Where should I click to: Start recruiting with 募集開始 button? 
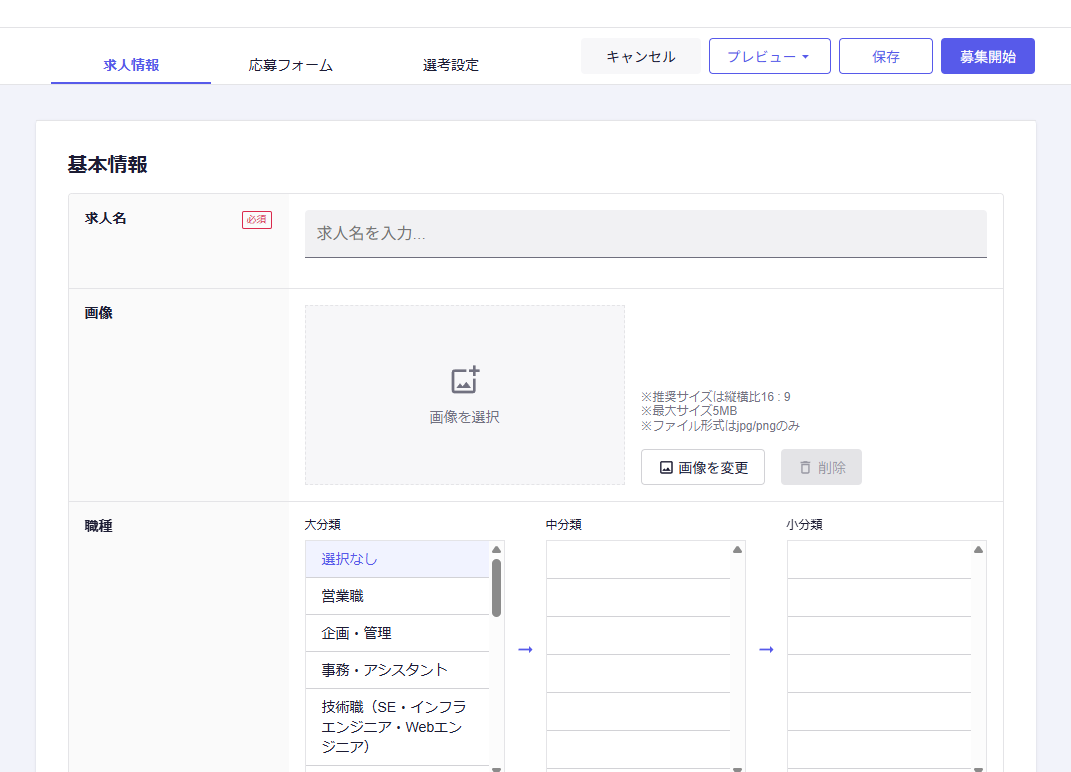(987, 56)
